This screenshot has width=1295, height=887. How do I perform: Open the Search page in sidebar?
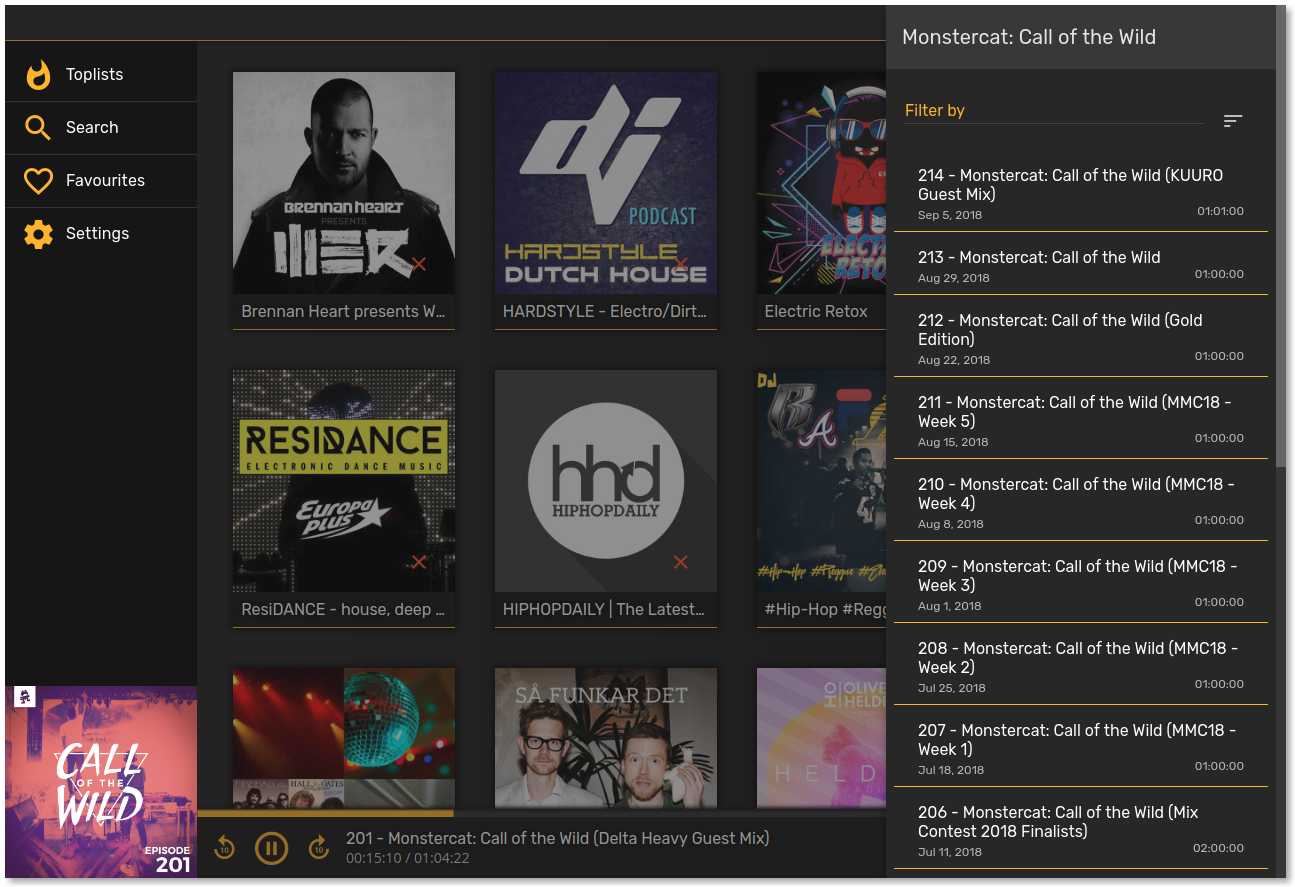pyautogui.click(x=101, y=128)
